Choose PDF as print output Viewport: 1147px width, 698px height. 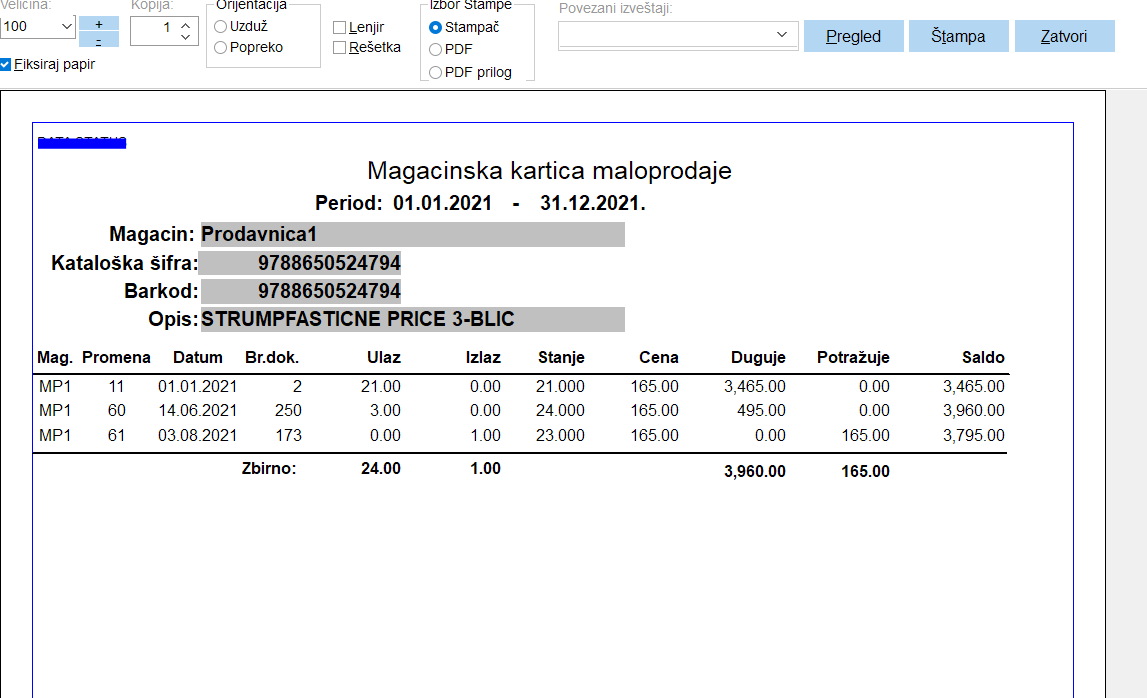point(435,49)
